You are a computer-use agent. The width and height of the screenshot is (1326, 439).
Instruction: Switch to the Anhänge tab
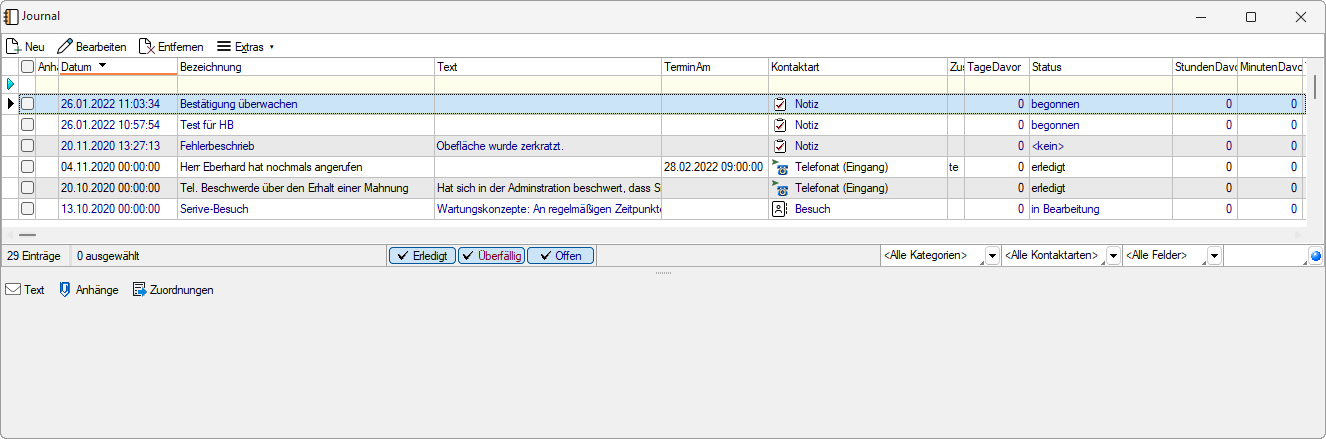tap(88, 290)
